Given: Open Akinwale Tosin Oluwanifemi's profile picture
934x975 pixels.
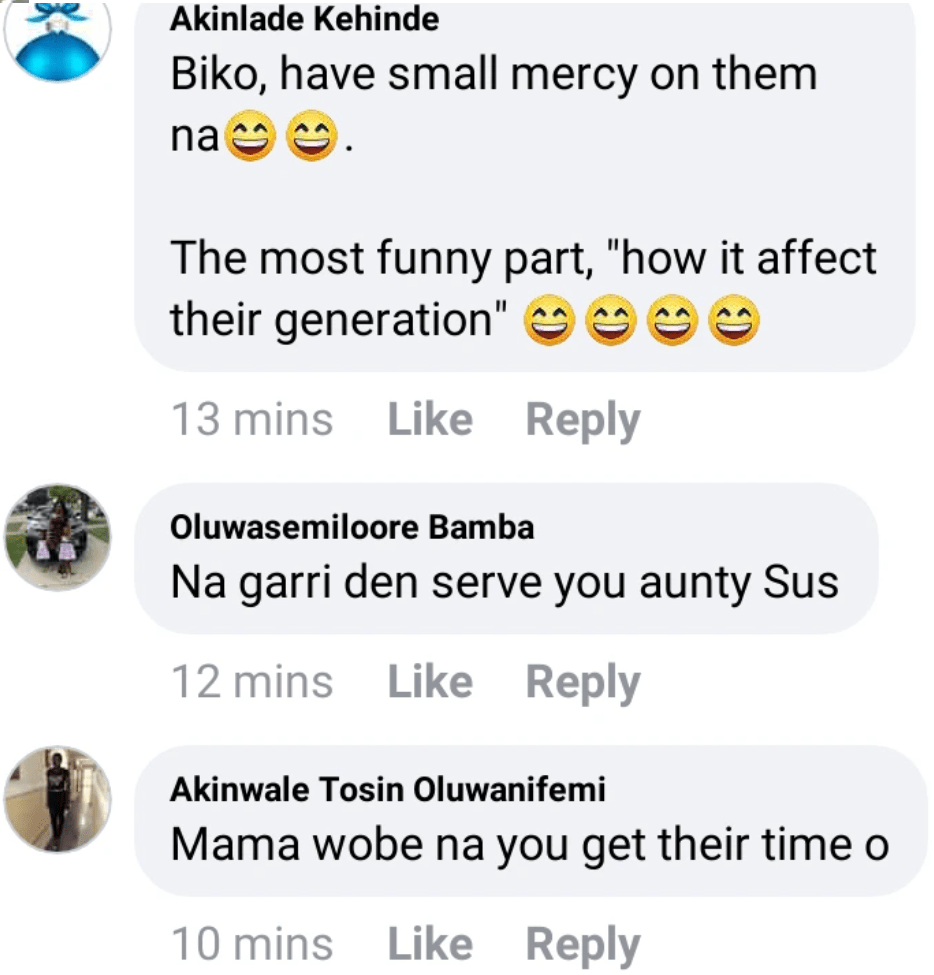Looking at the screenshot, I should tap(58, 799).
